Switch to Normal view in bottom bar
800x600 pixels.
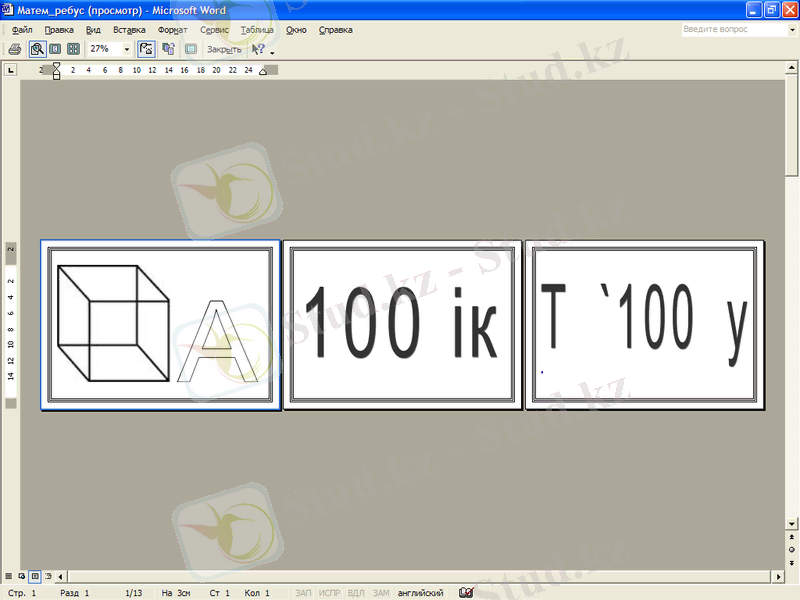tap(9, 577)
